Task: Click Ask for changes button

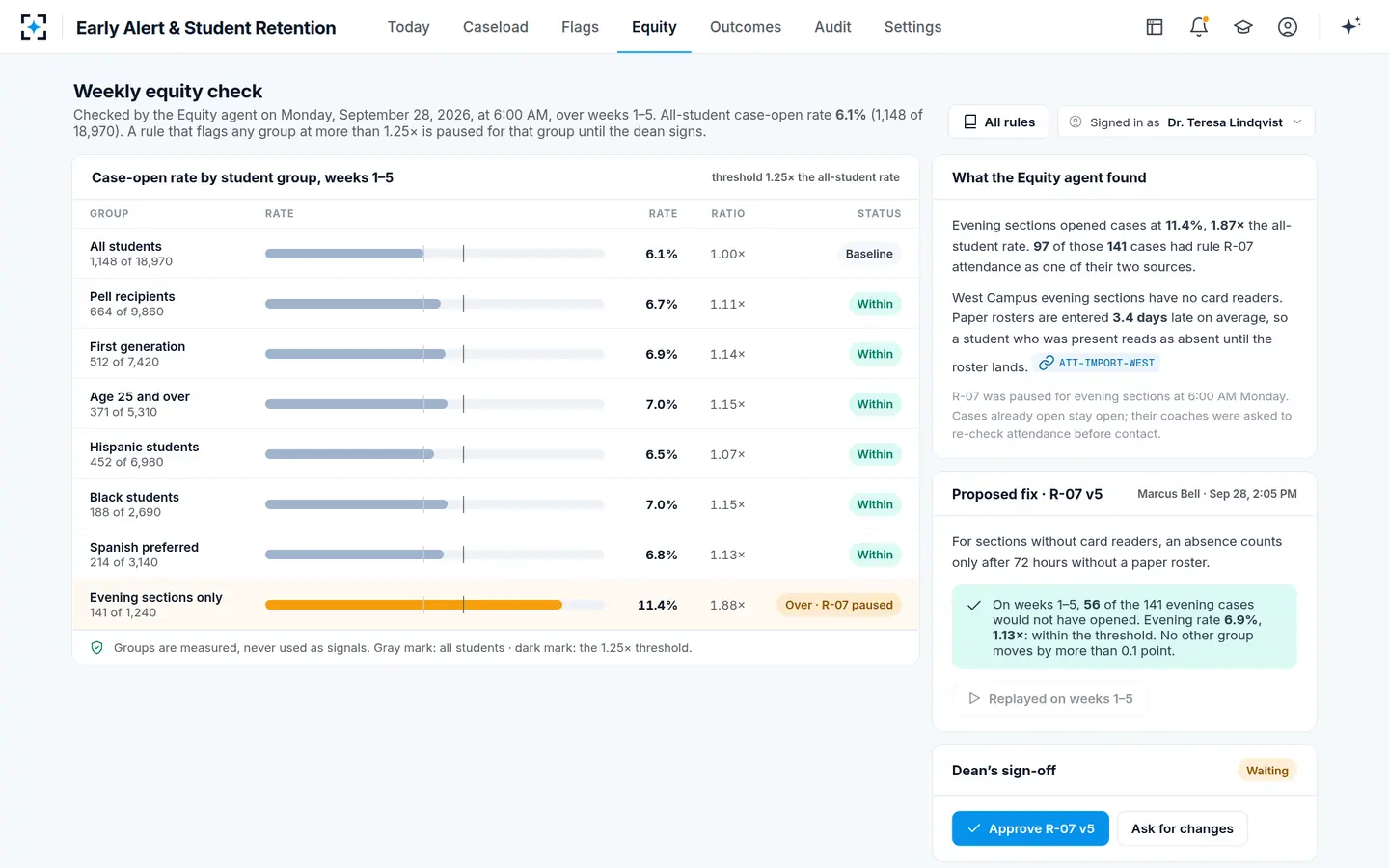Action: point(1182,828)
